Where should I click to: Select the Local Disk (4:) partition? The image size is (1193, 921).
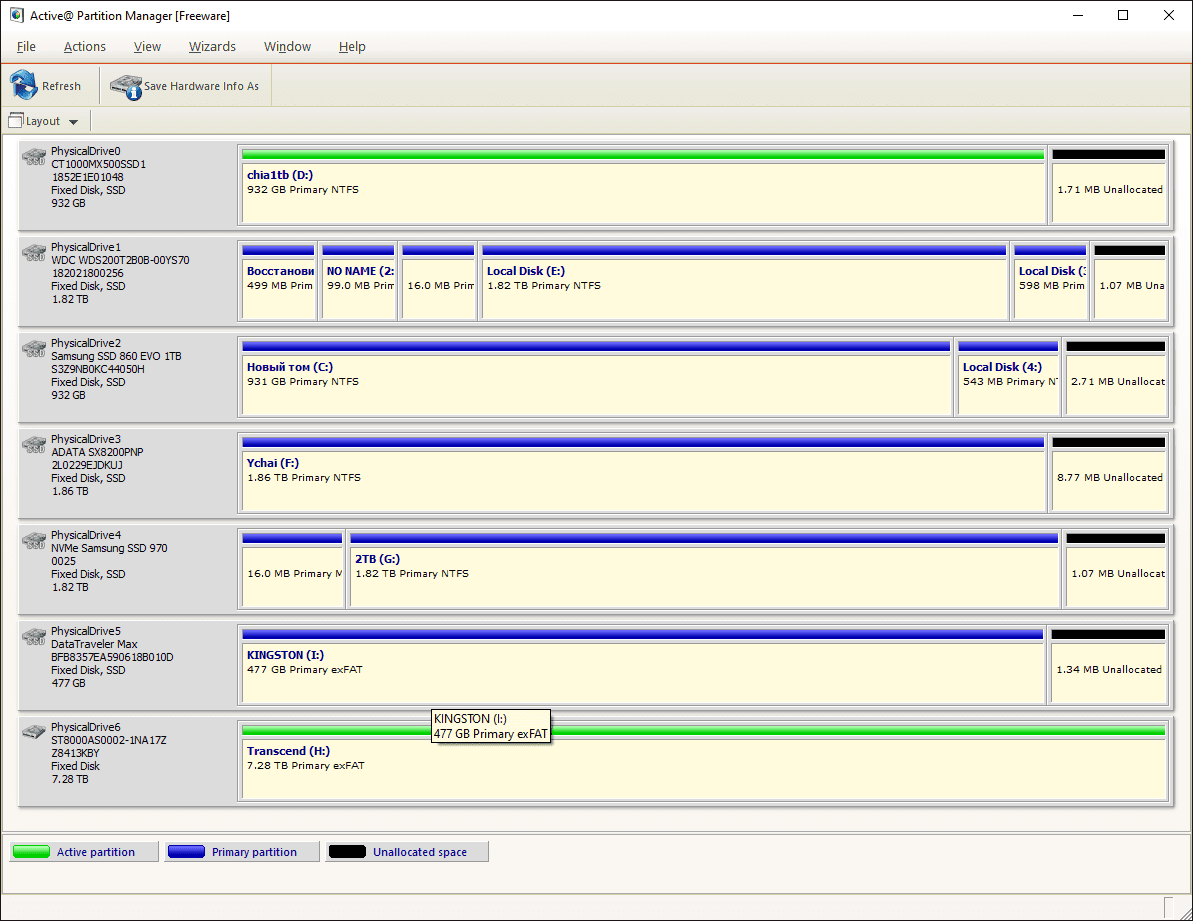1008,377
